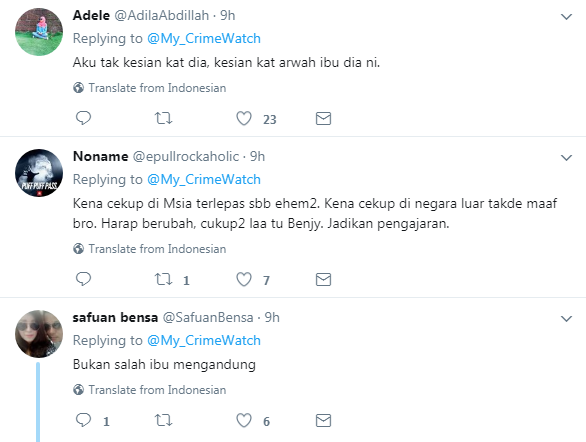Open @My_CrimeWatch link in Adele's reply

pyautogui.click(x=204, y=39)
